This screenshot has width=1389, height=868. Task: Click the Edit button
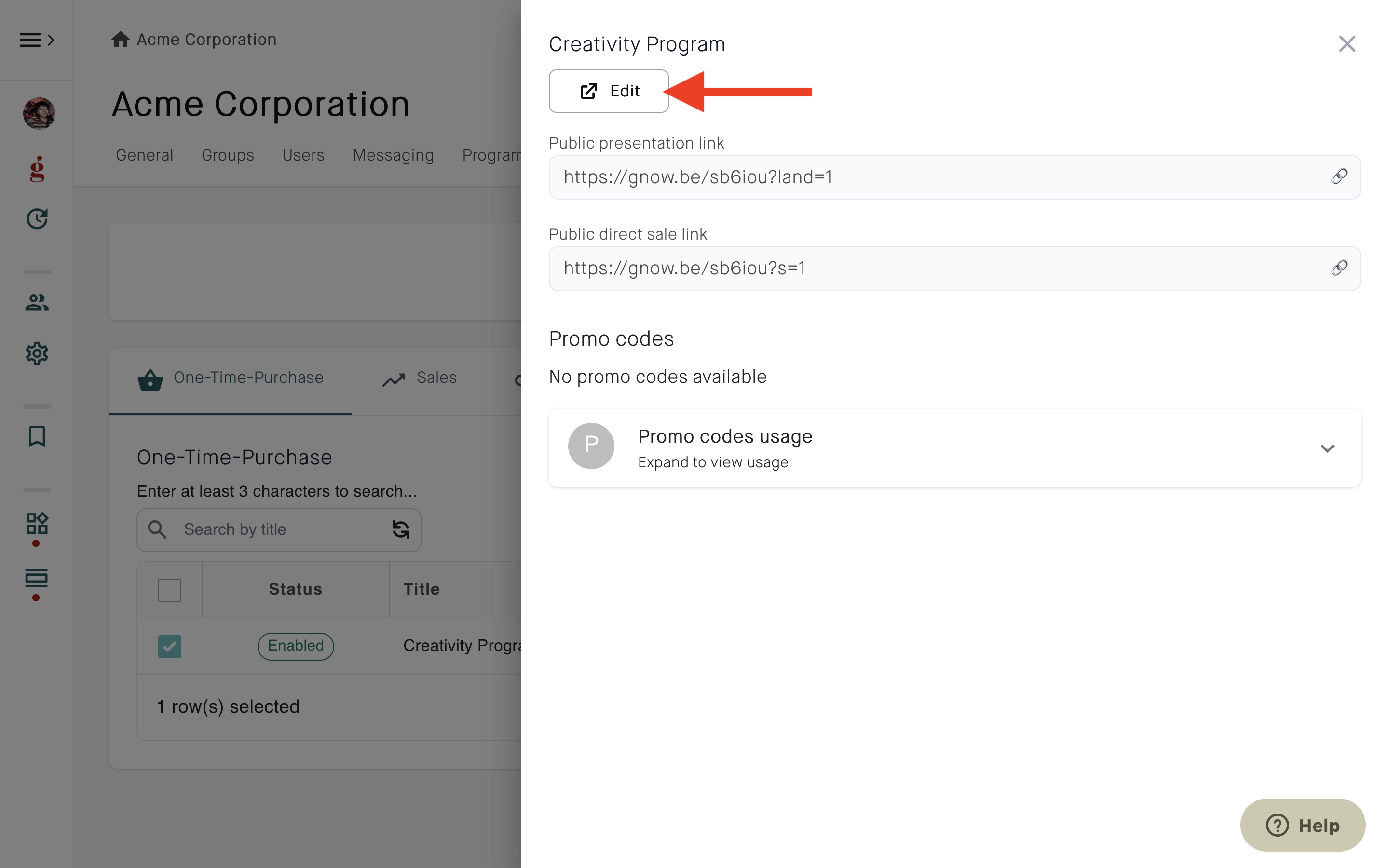coord(608,91)
